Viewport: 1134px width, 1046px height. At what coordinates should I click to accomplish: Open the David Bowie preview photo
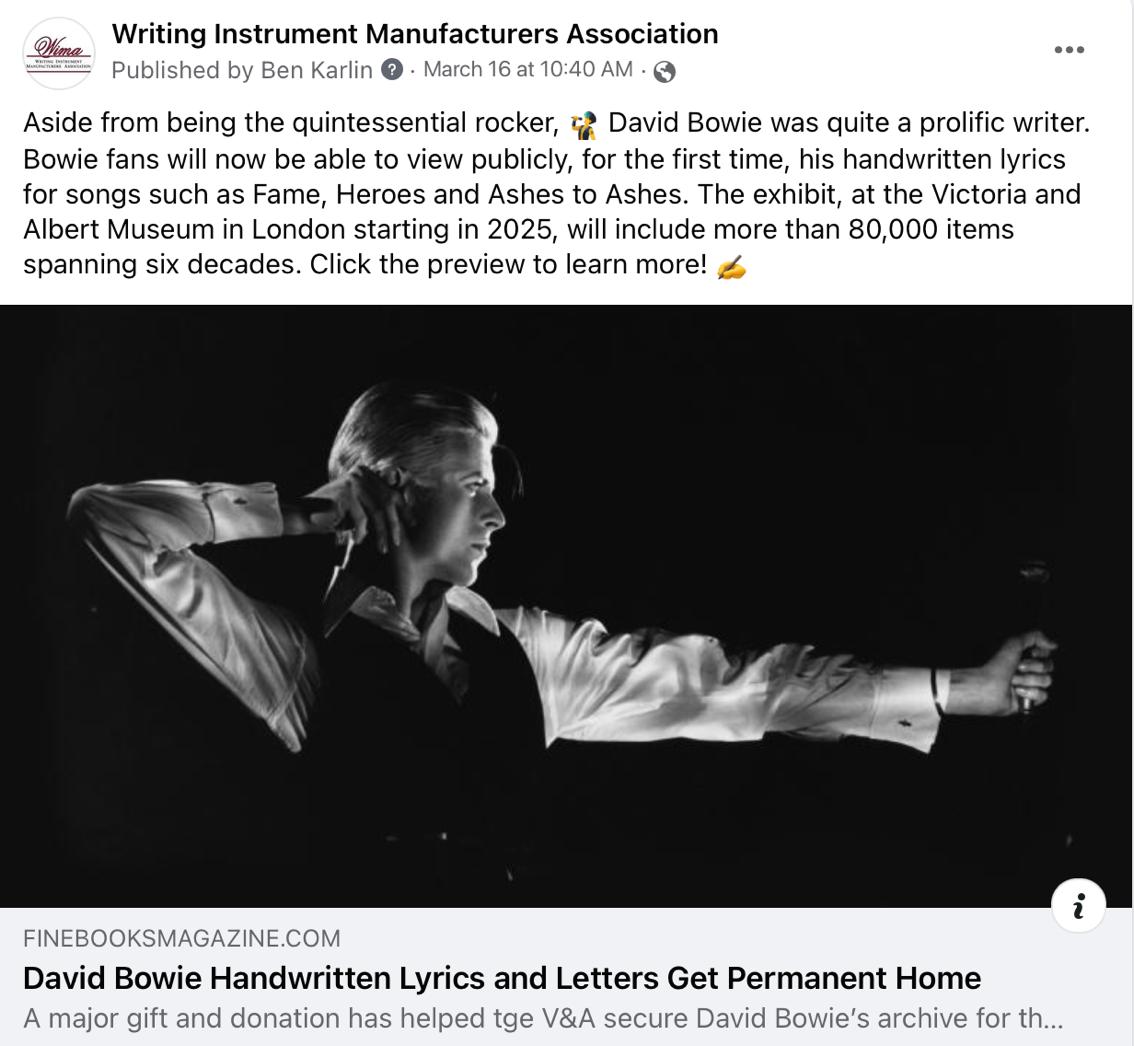point(566,606)
